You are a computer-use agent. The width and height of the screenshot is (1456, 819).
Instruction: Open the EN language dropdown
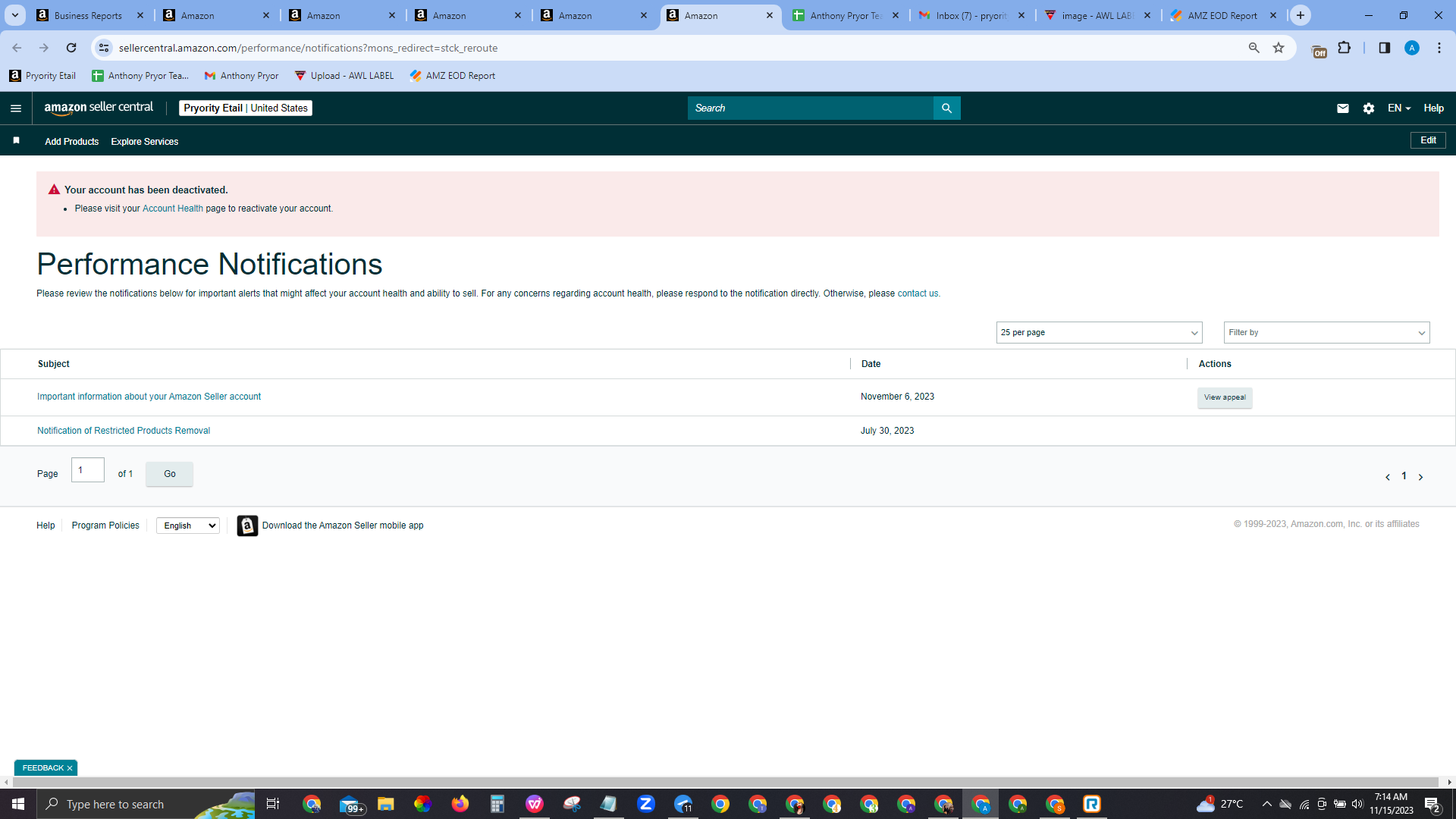1398,108
